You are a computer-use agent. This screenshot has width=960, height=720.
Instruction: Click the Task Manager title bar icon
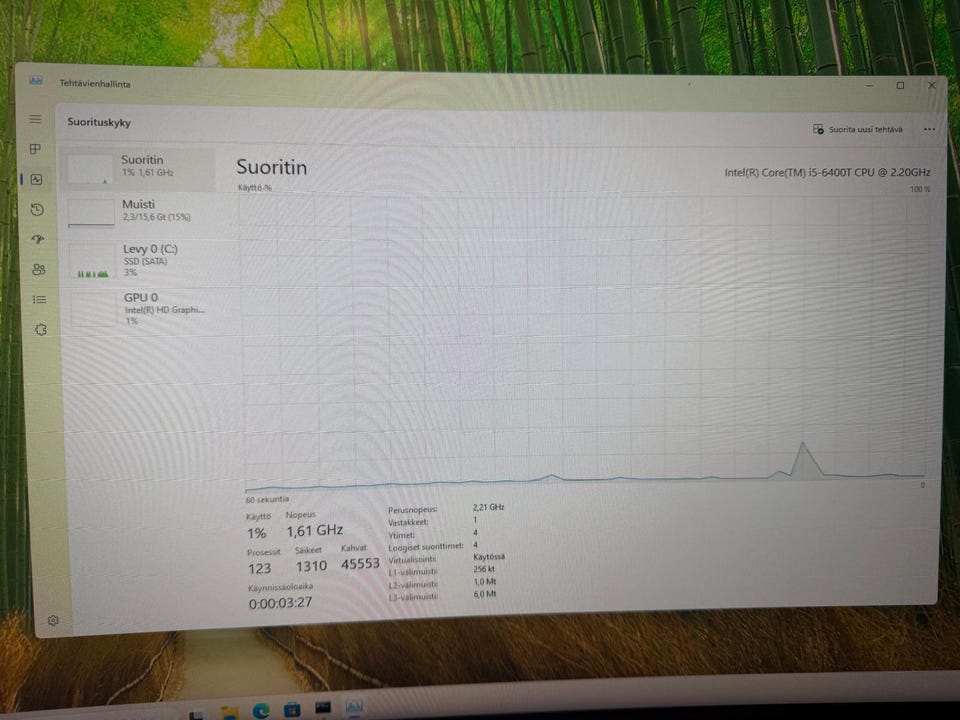pyautogui.click(x=36, y=81)
